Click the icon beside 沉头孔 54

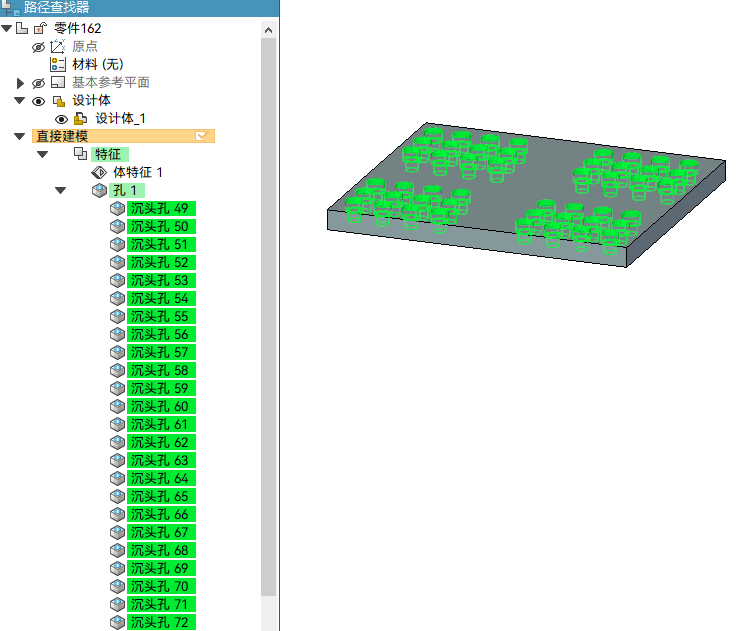[117, 299]
